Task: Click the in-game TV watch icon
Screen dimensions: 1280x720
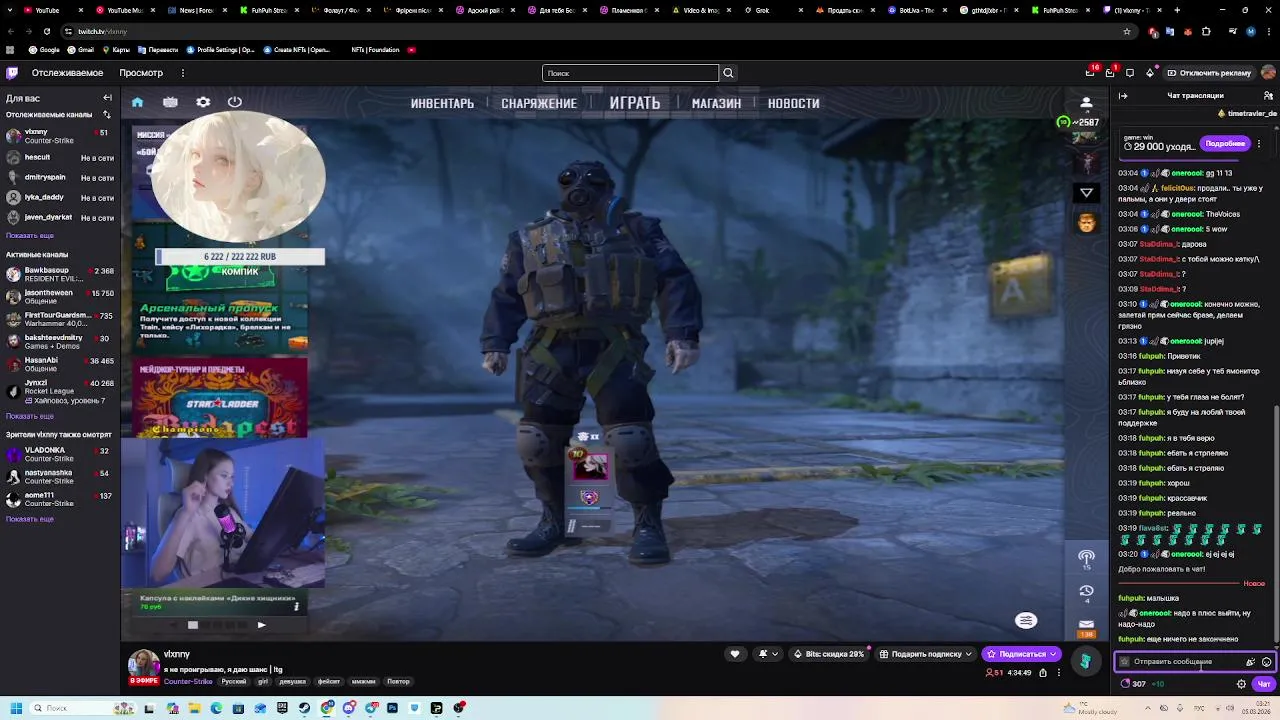Action: pyautogui.click(x=170, y=102)
